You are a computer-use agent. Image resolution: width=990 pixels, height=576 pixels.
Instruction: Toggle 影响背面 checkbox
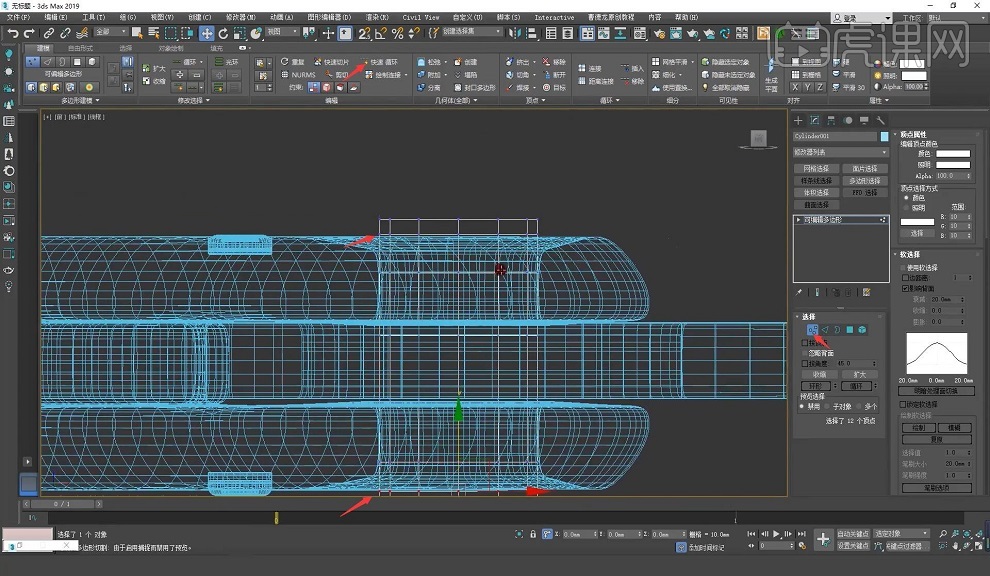pyautogui.click(x=906, y=287)
